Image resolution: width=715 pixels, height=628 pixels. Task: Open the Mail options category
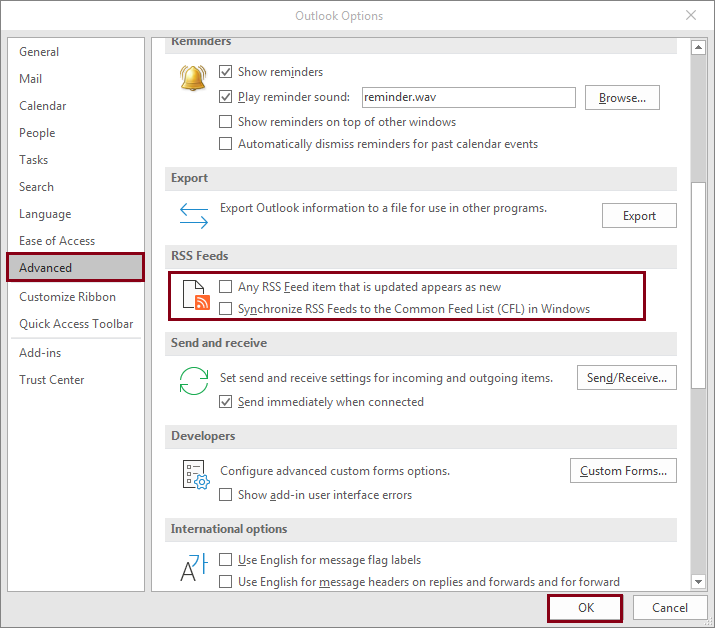[76, 79]
